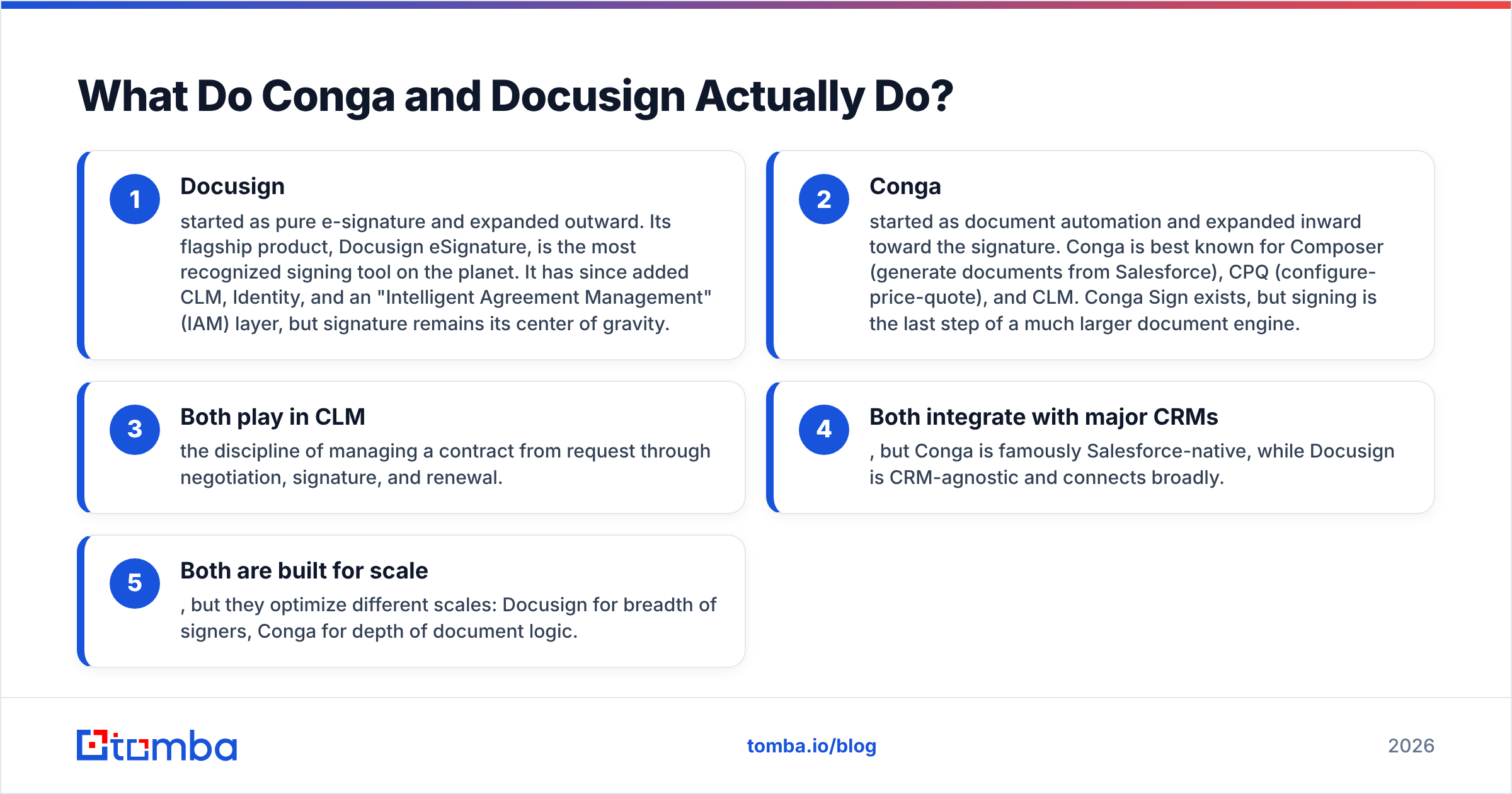This screenshot has width=1512, height=794.
Task: Click the number 4 circle badge
Action: [x=824, y=429]
